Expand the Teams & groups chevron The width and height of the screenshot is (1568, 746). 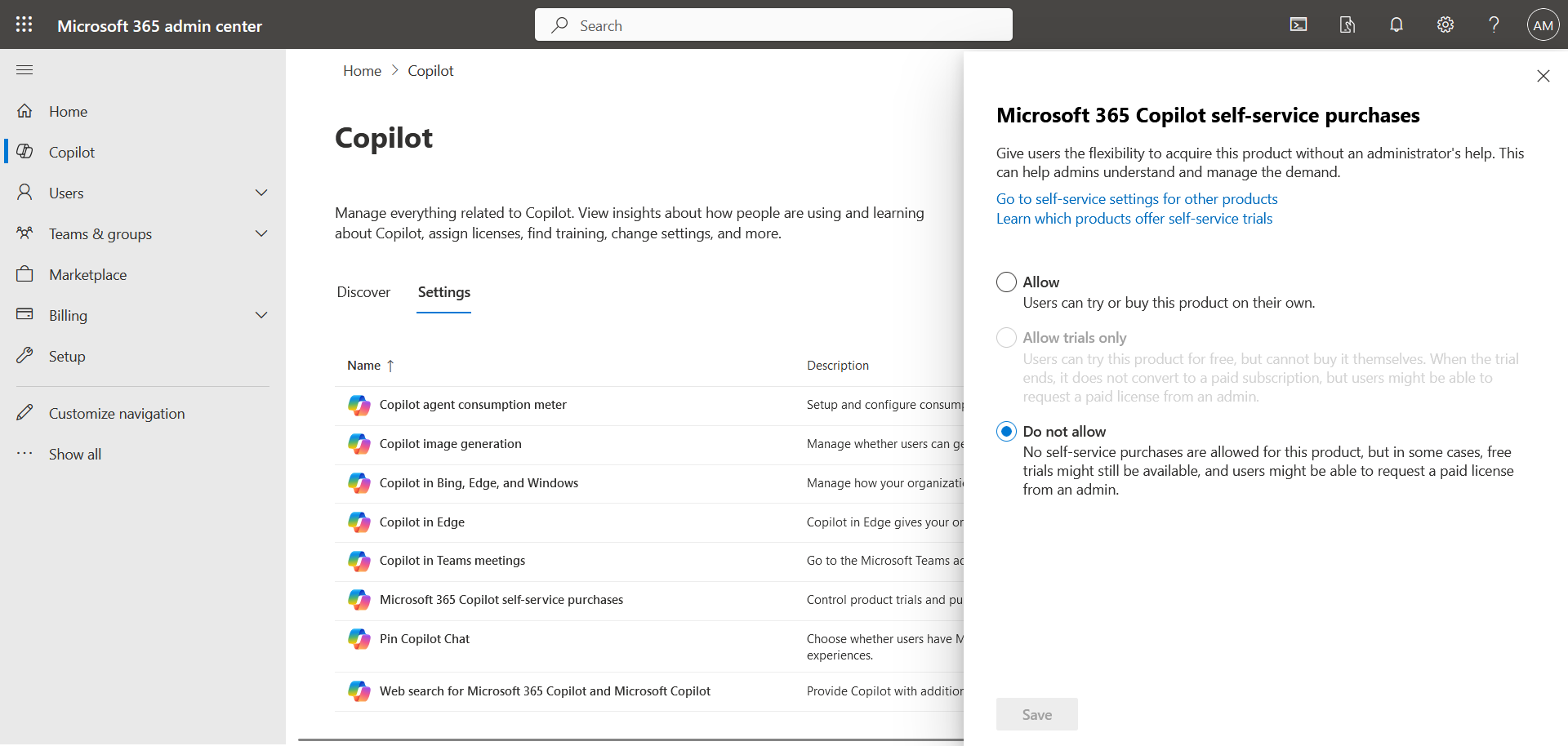pos(261,234)
